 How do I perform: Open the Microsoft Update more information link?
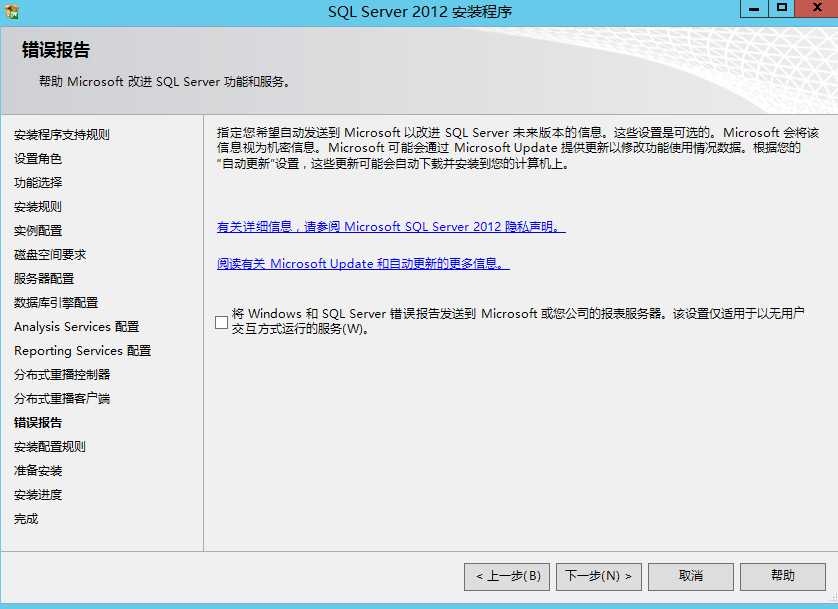(363, 264)
